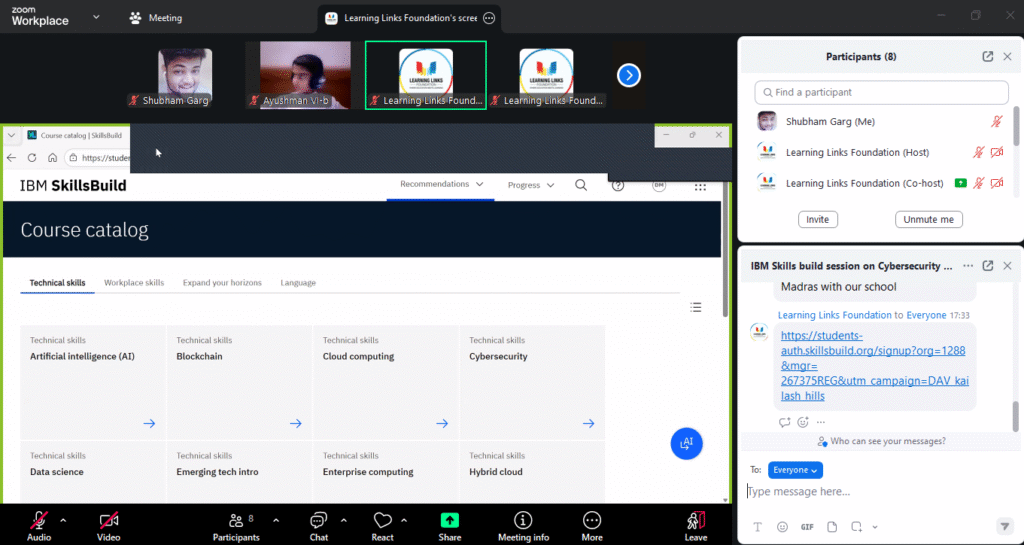1024x545 pixels.
Task: Open the More options ellipsis in toolbar
Action: pos(592,521)
